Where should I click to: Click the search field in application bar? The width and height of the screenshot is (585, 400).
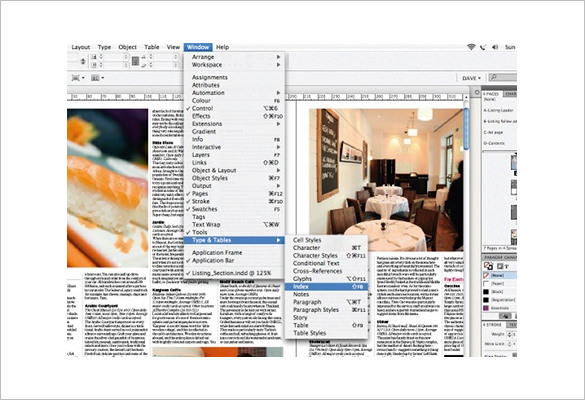tap(503, 78)
